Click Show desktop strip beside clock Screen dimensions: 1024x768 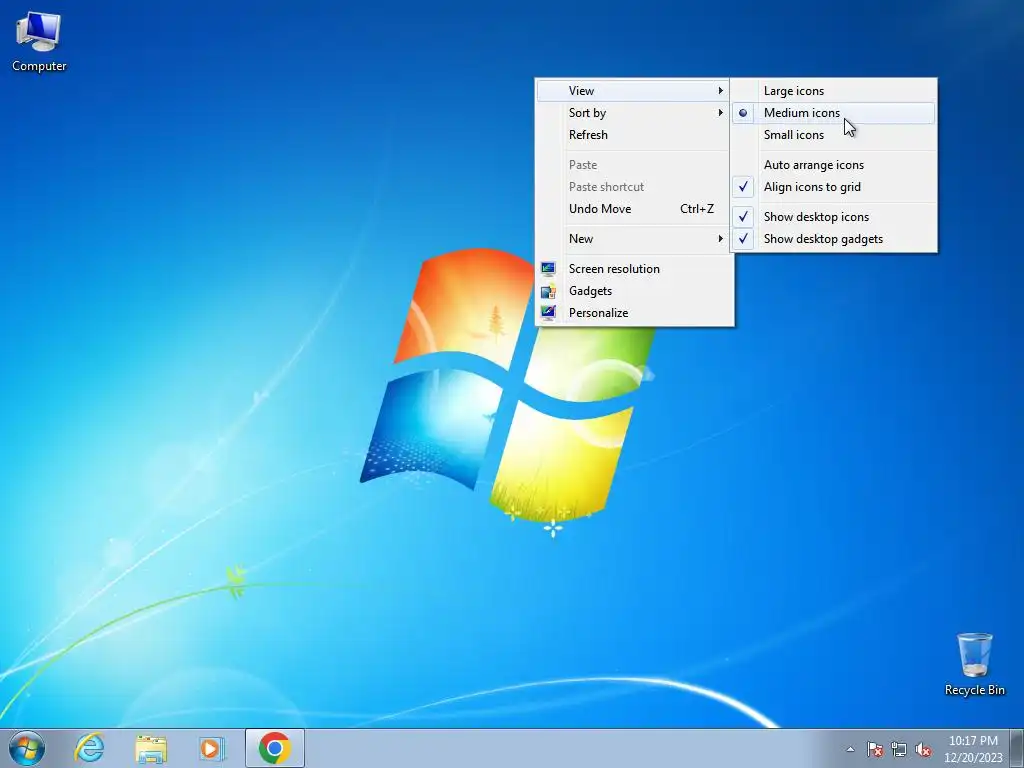click(x=1017, y=748)
